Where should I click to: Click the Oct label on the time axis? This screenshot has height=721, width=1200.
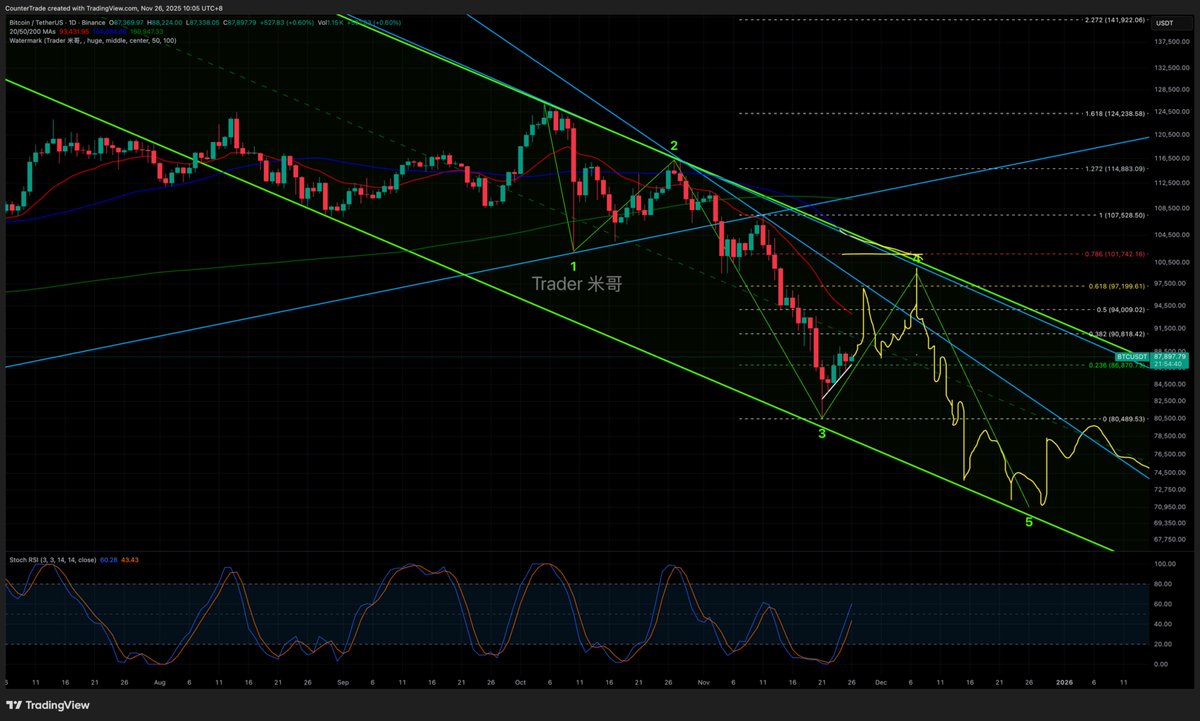click(519, 681)
